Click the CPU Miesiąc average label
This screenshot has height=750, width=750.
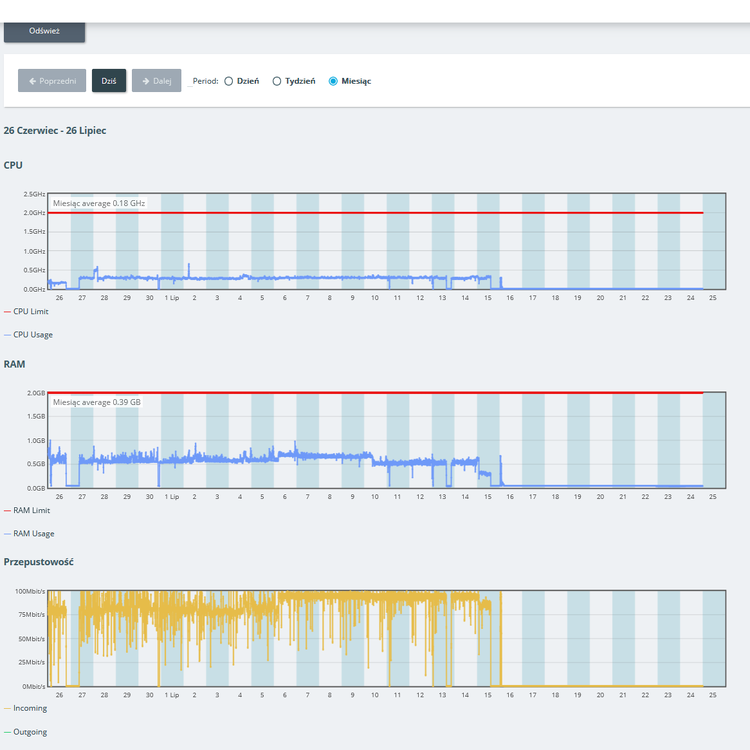99,203
